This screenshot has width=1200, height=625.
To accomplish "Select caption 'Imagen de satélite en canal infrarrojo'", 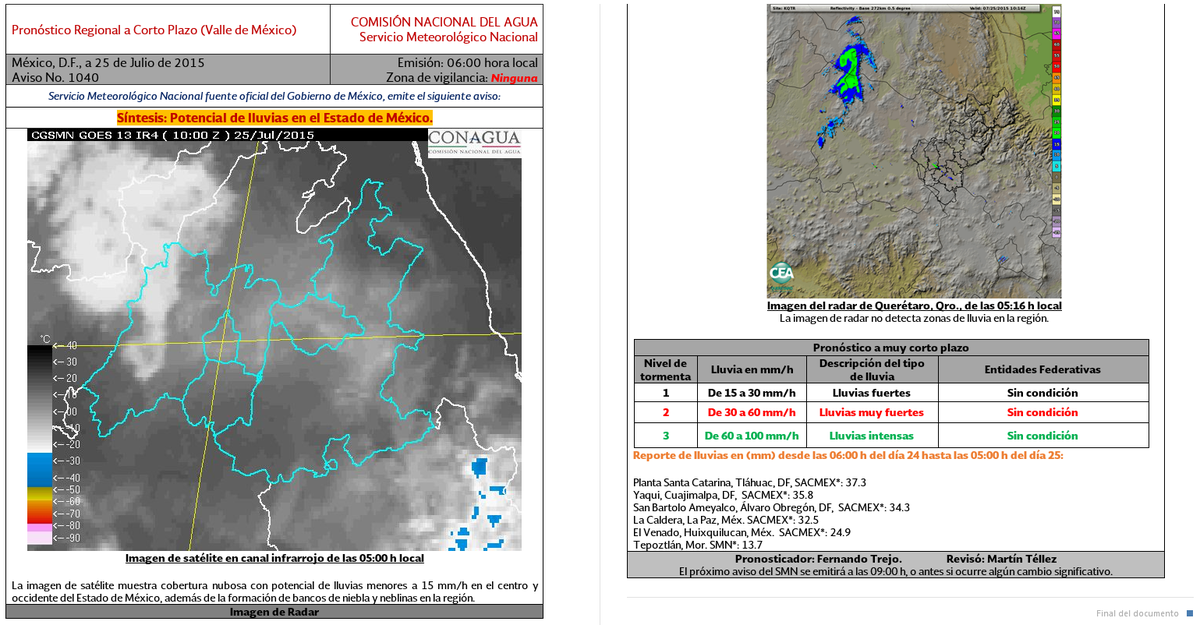I will coord(274,558).
